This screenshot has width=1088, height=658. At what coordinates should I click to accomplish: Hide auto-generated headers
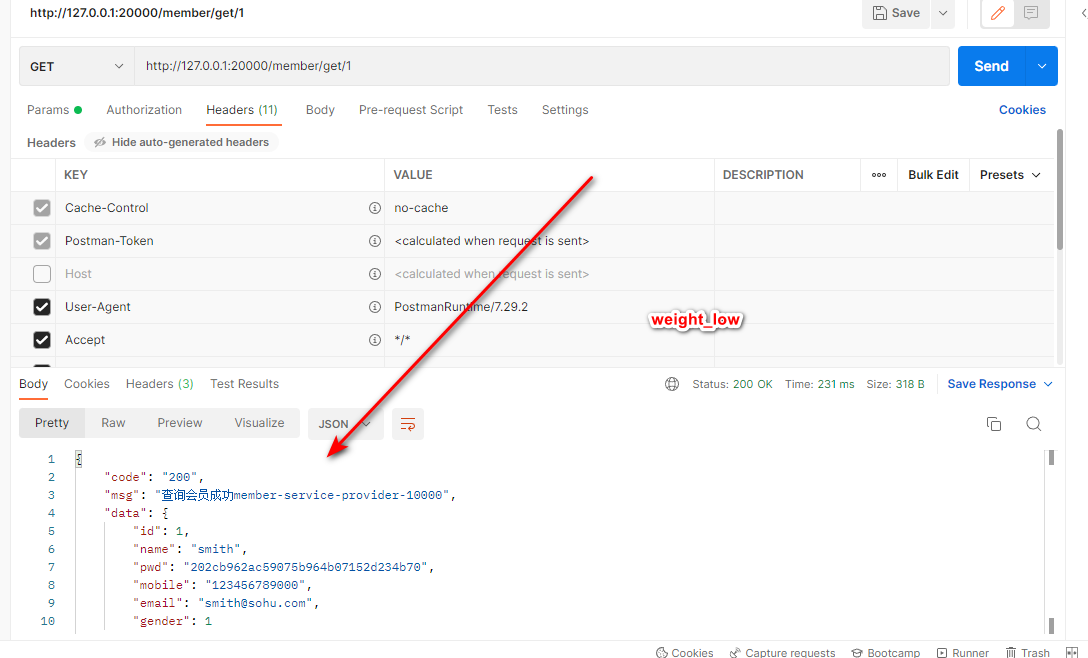coord(182,142)
